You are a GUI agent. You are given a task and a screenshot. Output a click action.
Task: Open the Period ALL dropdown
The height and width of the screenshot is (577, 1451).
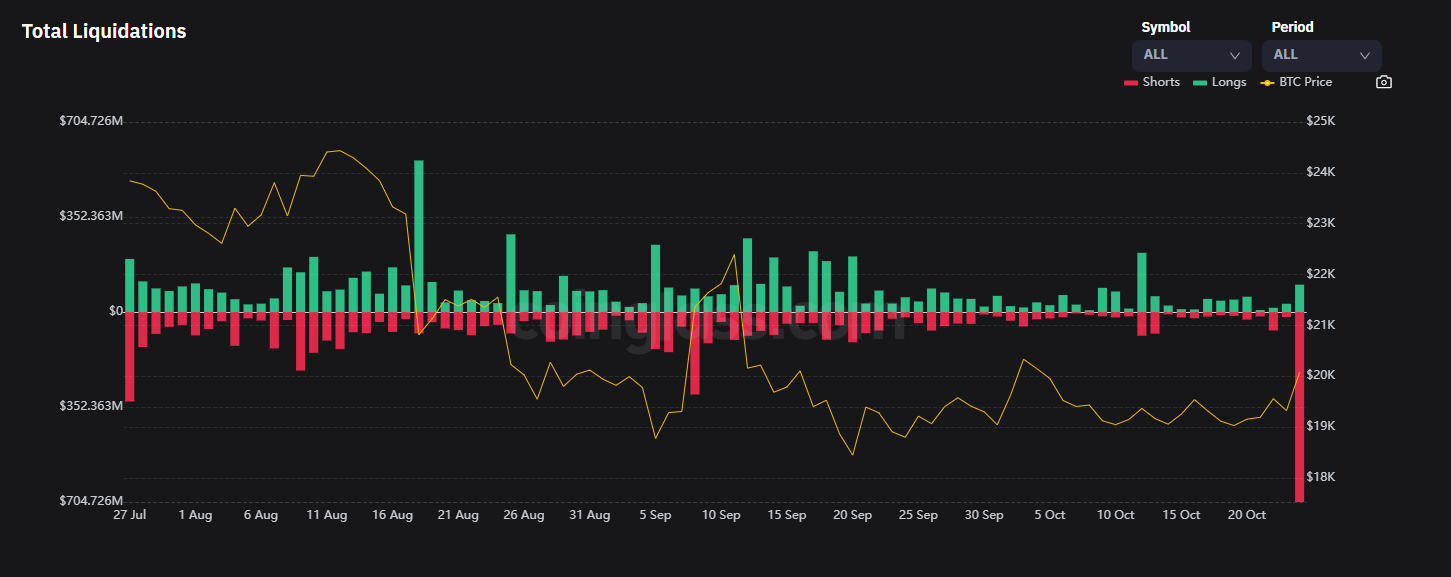[1320, 55]
